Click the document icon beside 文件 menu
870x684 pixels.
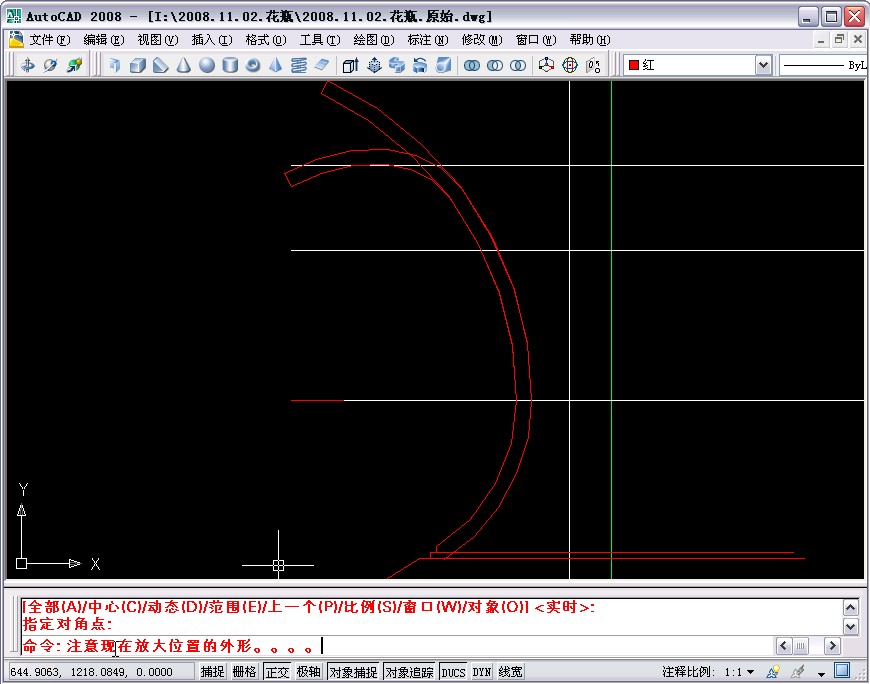16,39
